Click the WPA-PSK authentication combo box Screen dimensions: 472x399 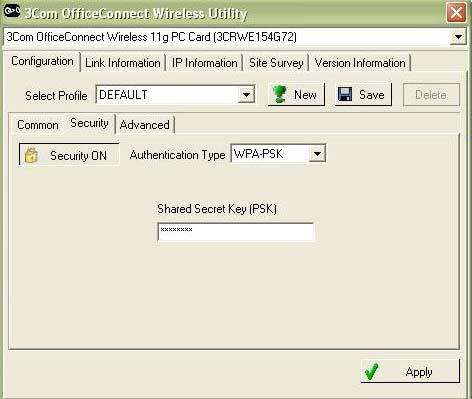tap(278, 154)
